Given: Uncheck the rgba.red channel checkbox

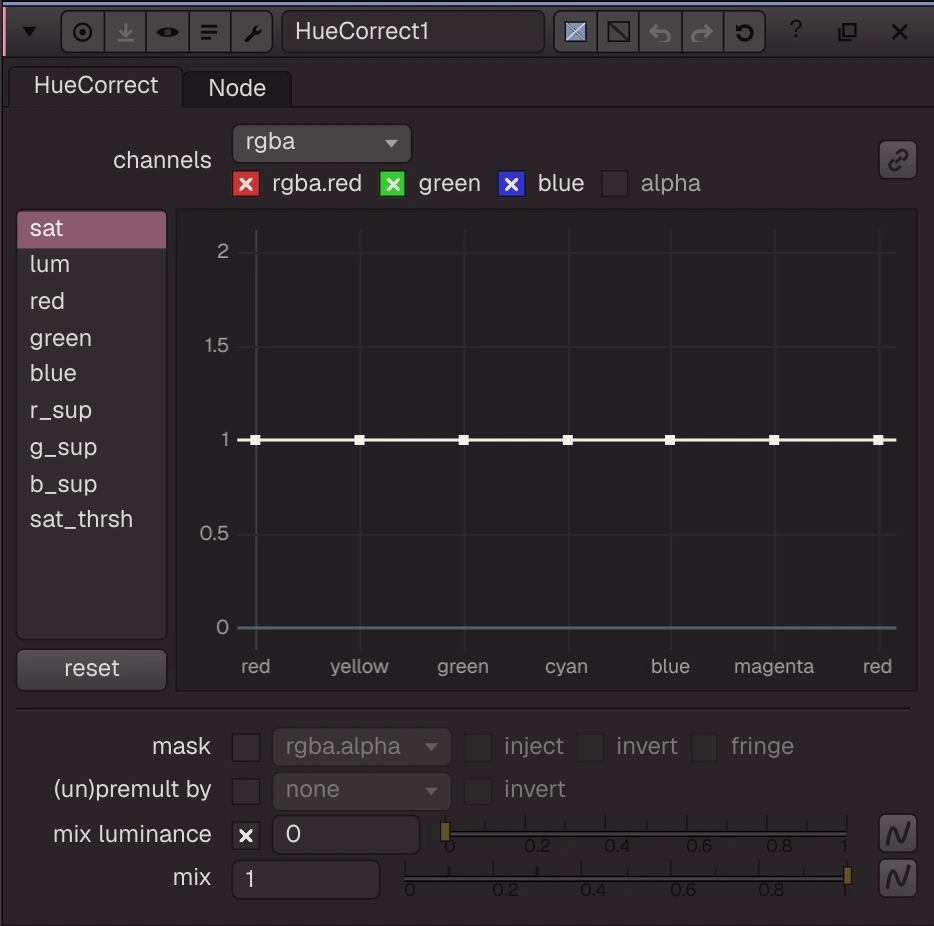Looking at the screenshot, I should (x=246, y=183).
